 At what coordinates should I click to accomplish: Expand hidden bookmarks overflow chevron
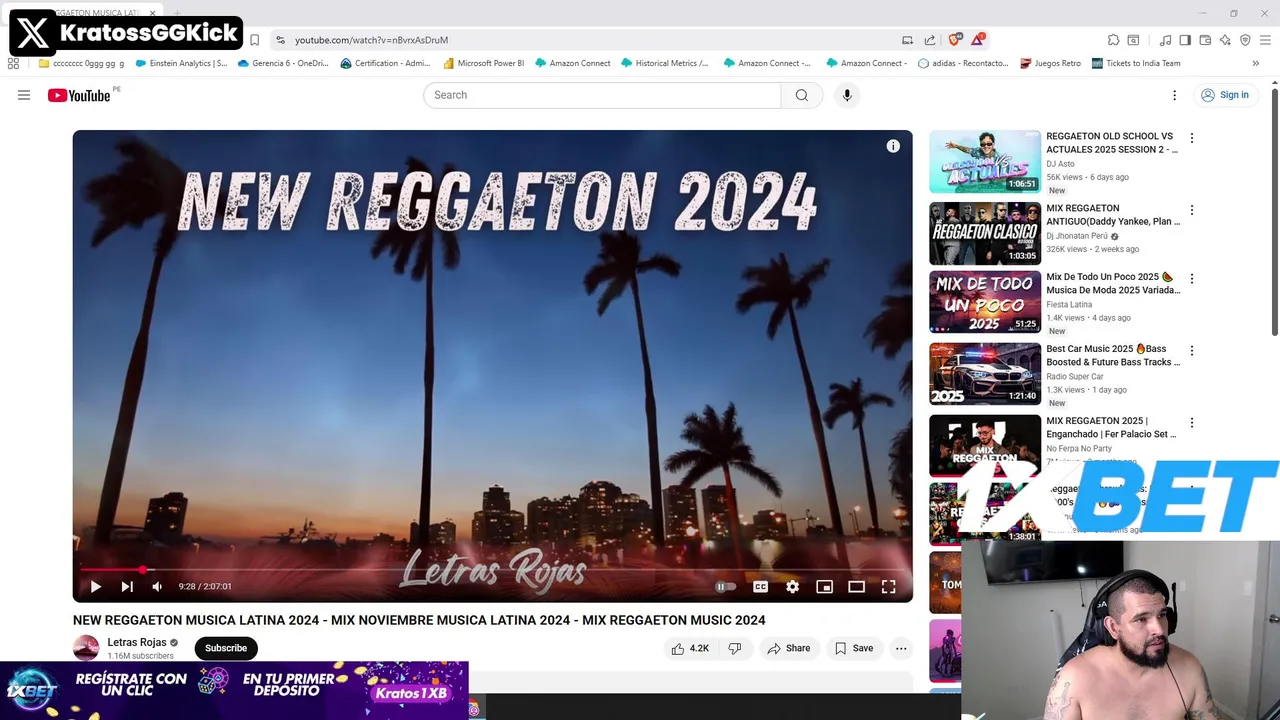click(x=1255, y=63)
